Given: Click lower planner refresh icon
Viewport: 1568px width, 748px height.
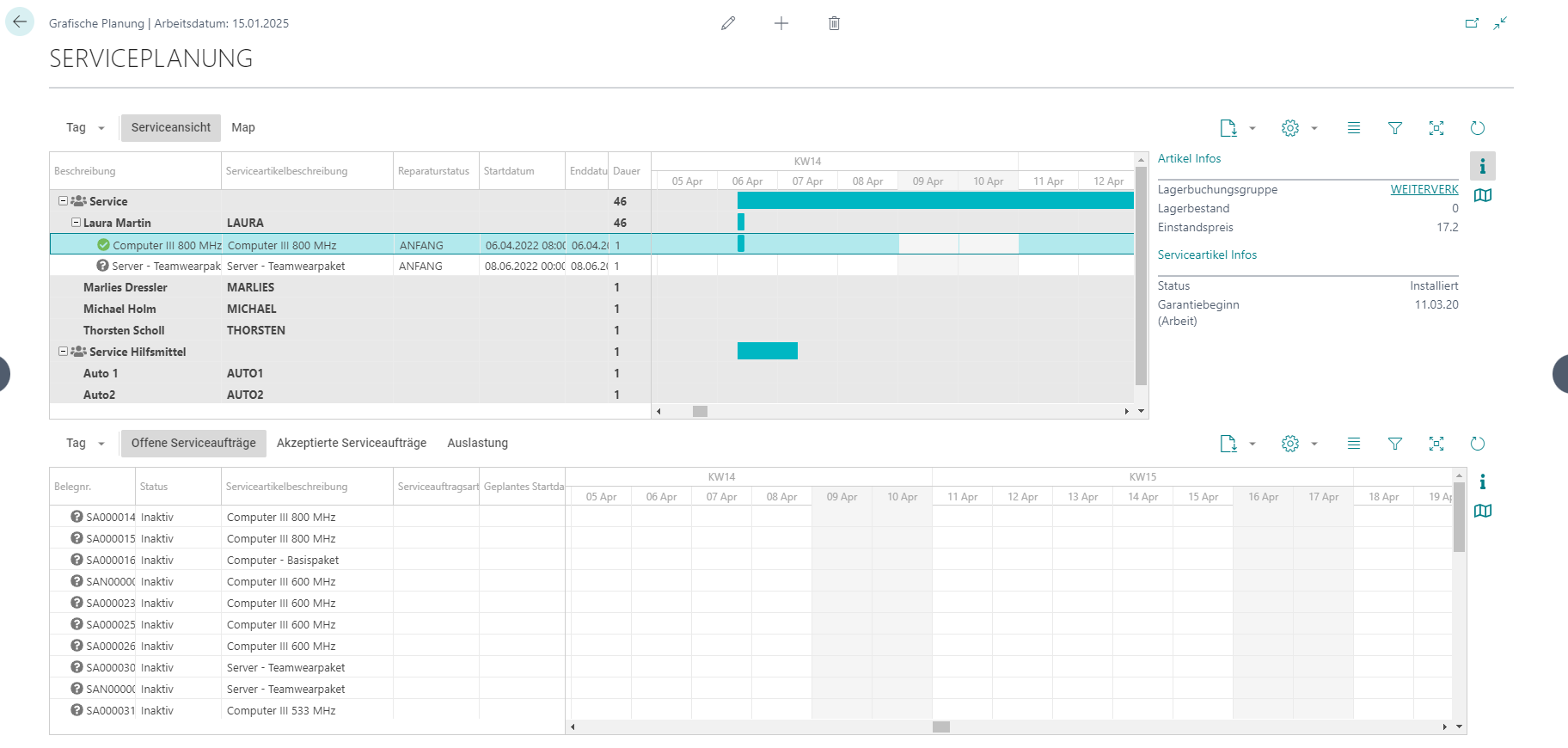Looking at the screenshot, I should 1478,444.
